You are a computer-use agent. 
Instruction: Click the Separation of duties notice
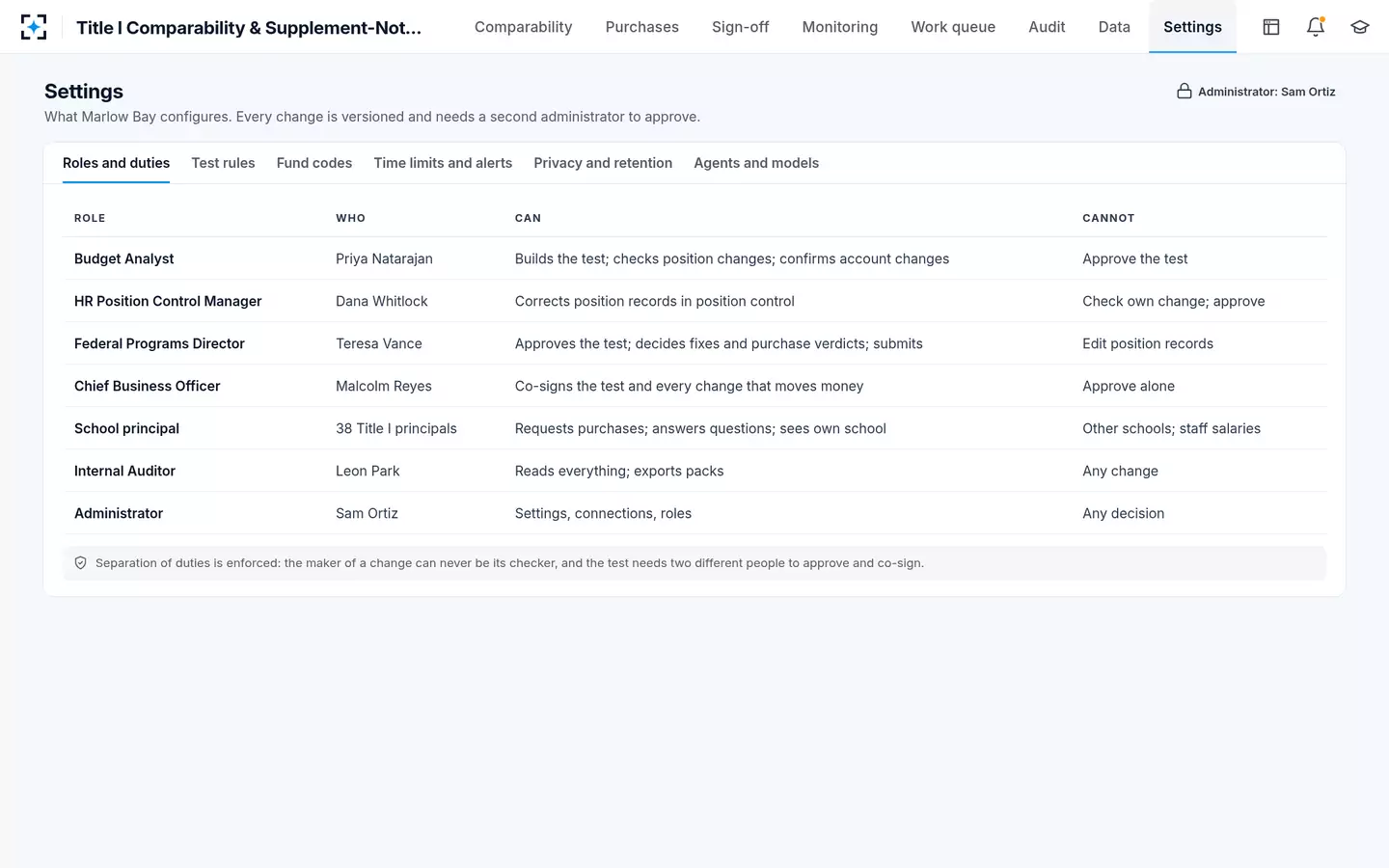694,563
